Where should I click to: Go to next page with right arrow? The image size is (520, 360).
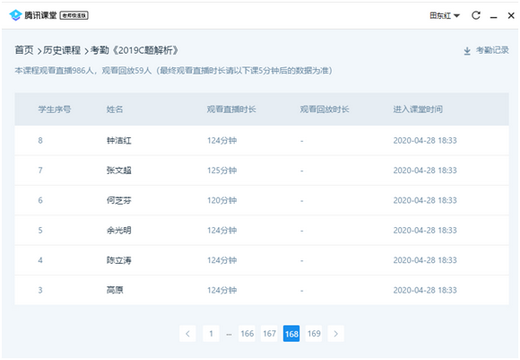pos(336,333)
